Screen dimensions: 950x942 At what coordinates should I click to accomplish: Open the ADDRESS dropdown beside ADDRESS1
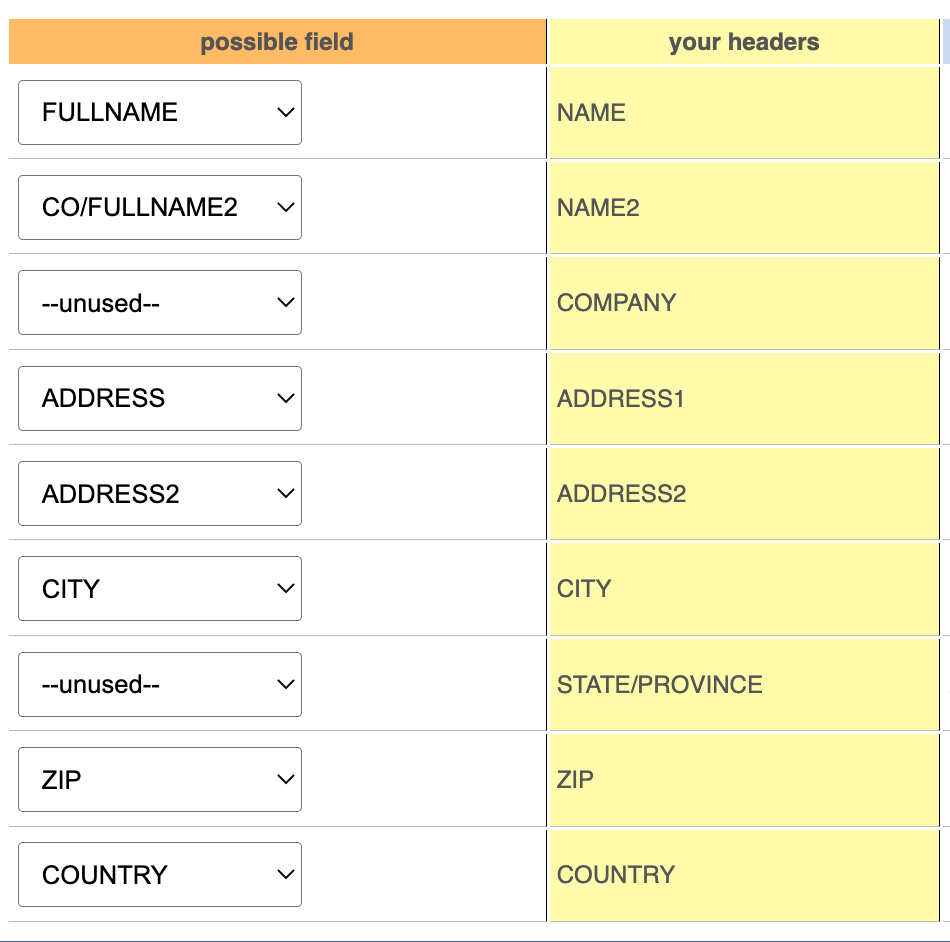pyautogui.click(x=160, y=398)
